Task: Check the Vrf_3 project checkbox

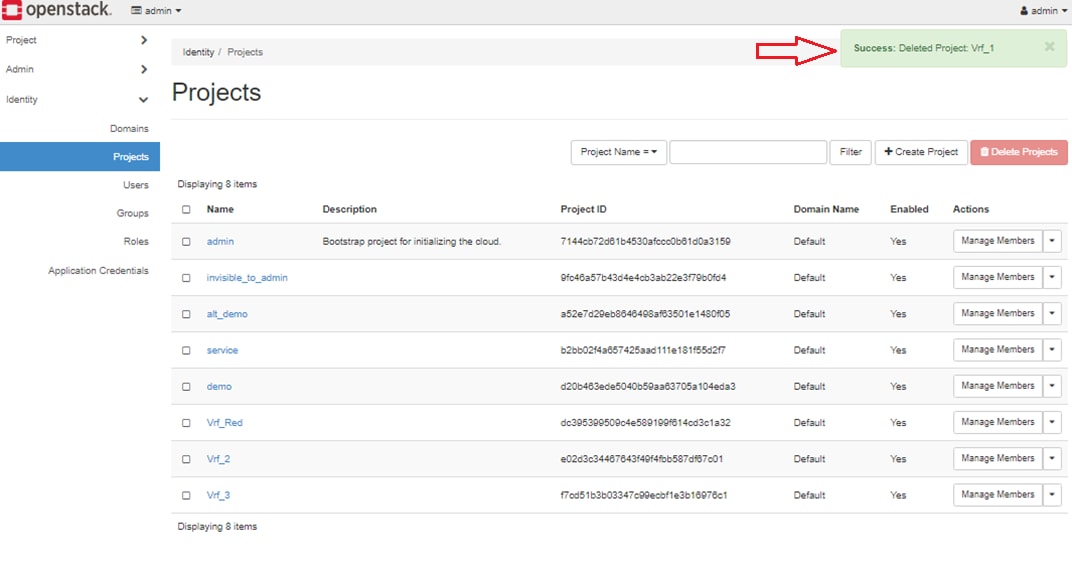Action: click(186, 495)
